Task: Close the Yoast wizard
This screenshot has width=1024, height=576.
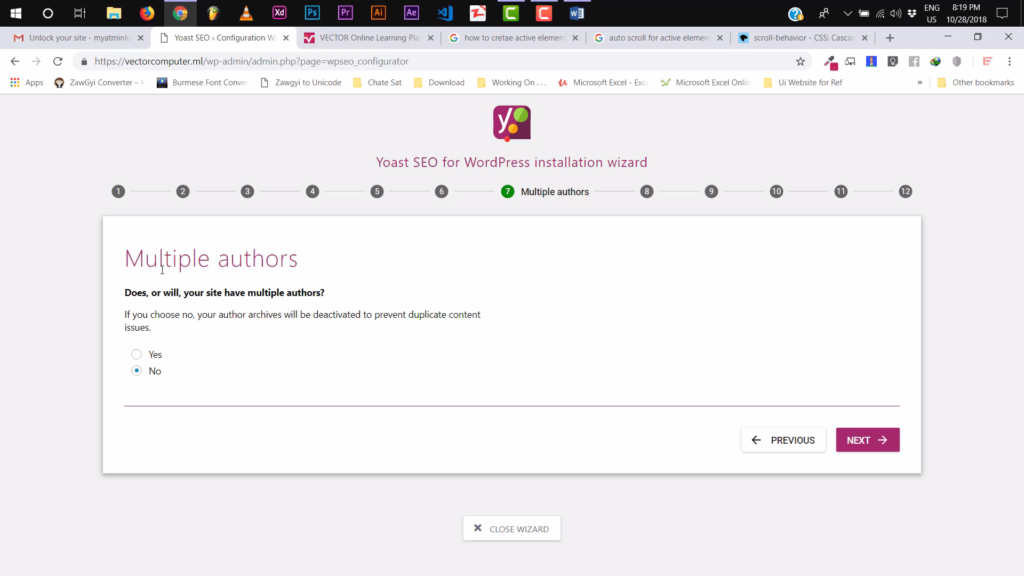Action: pyautogui.click(x=511, y=528)
